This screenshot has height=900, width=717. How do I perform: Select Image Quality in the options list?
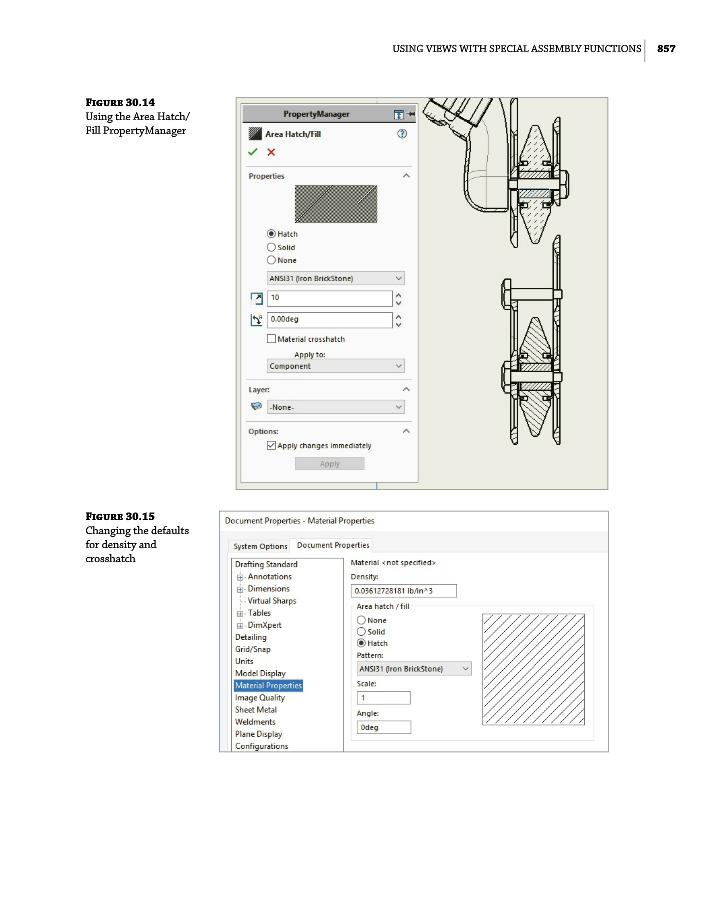[x=259, y=698]
